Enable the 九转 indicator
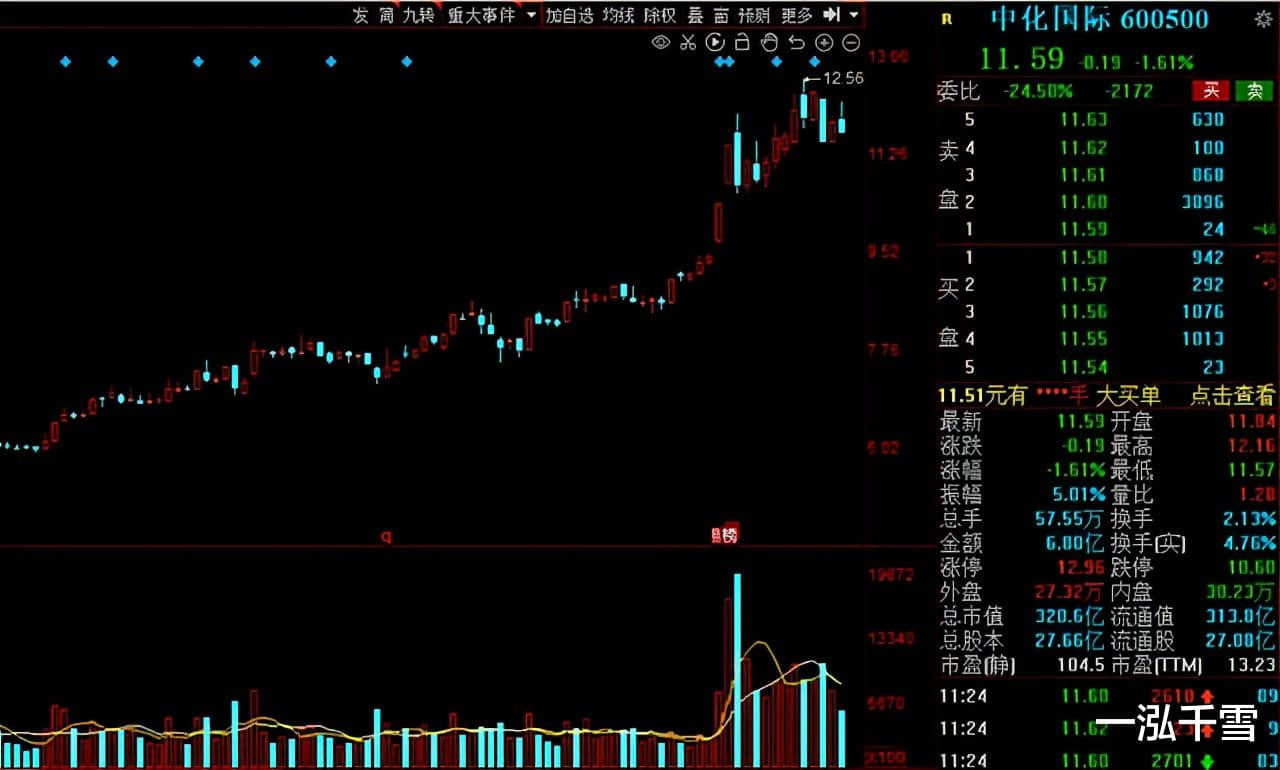The image size is (1280, 770). coord(419,15)
